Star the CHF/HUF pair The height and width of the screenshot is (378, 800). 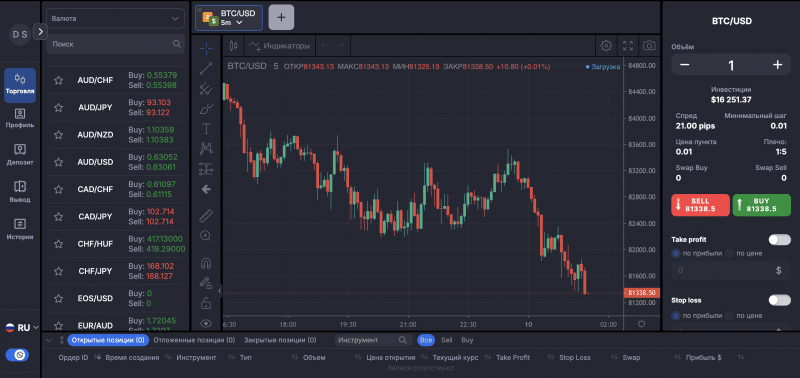click(x=59, y=244)
